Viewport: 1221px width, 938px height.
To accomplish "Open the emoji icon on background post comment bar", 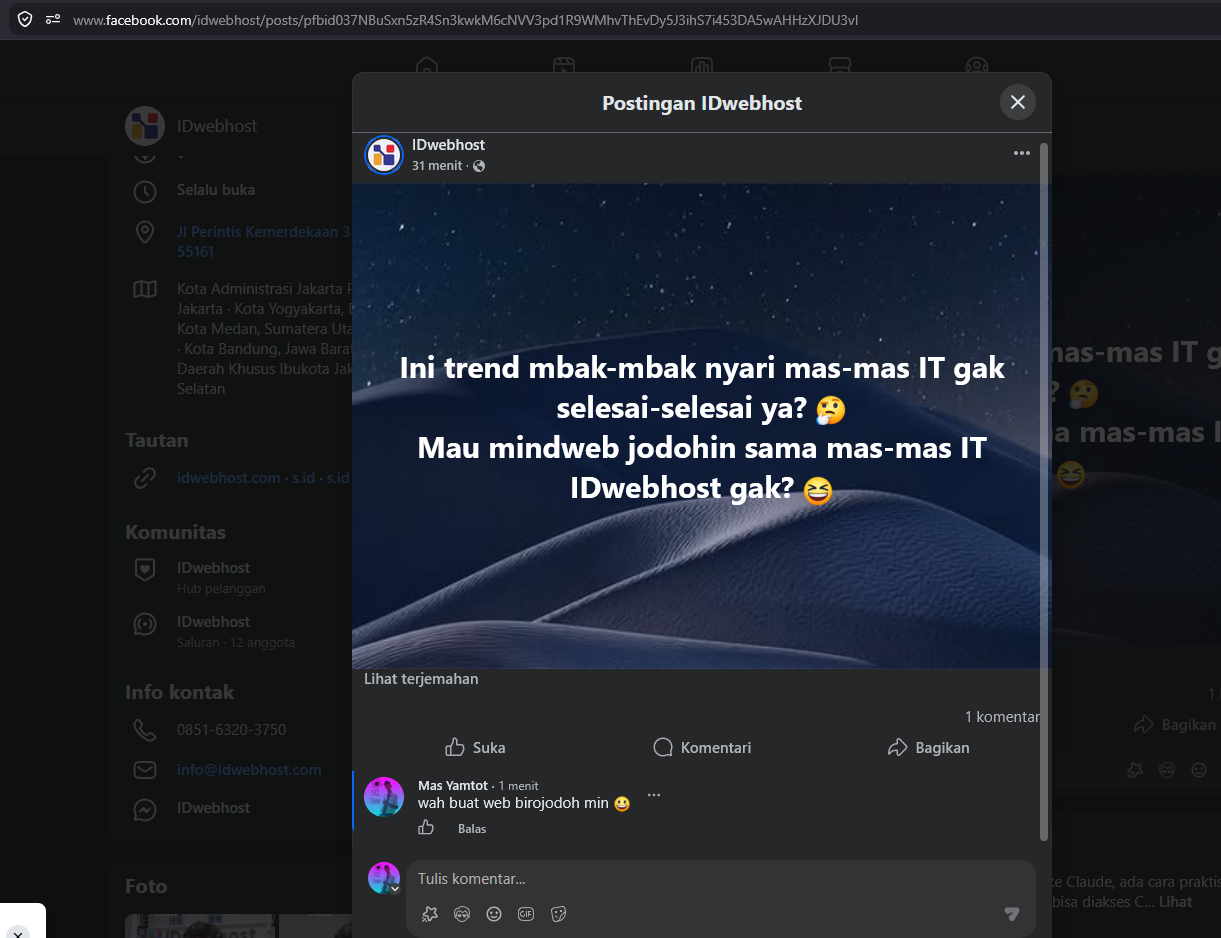I will pyautogui.click(x=1199, y=770).
